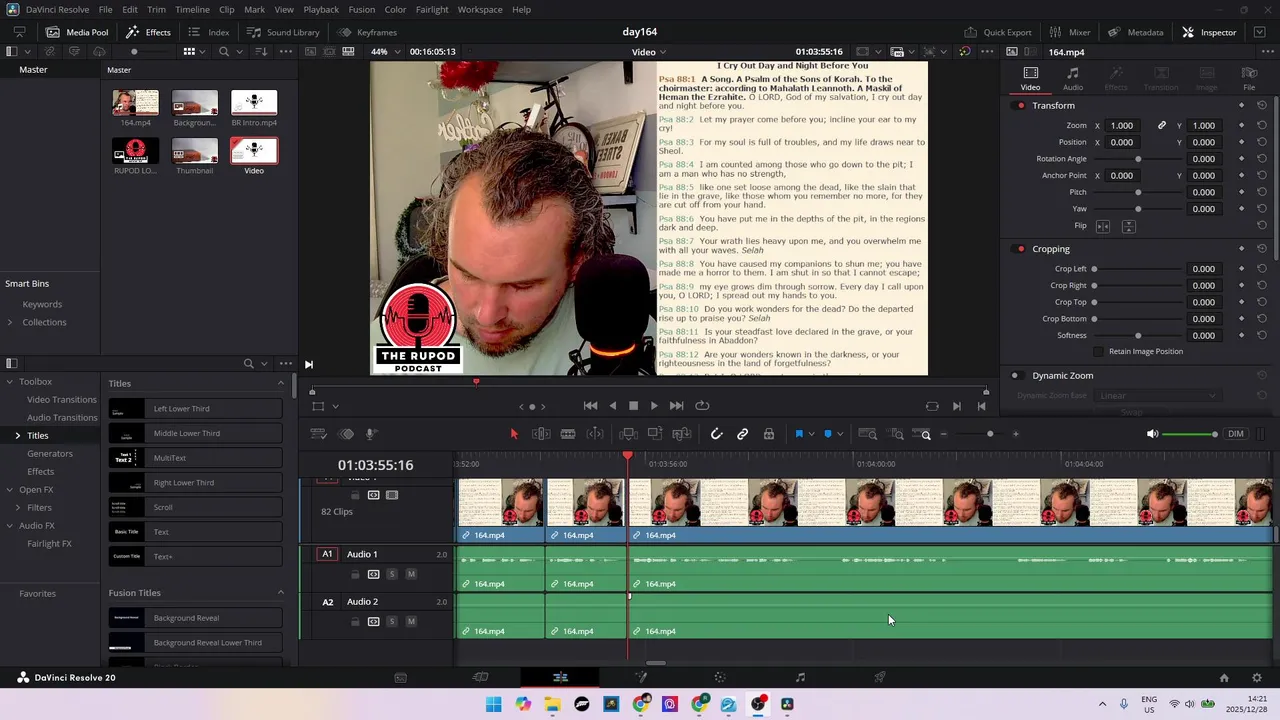The width and height of the screenshot is (1280, 720).
Task: Collapse the Fusion Titles section
Action: [x=280, y=593]
